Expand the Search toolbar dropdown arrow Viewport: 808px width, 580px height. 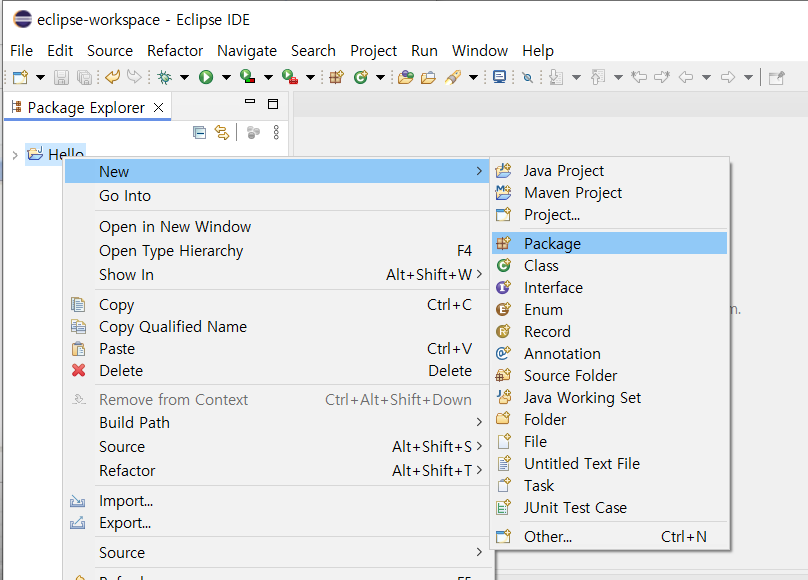[x=473, y=78]
